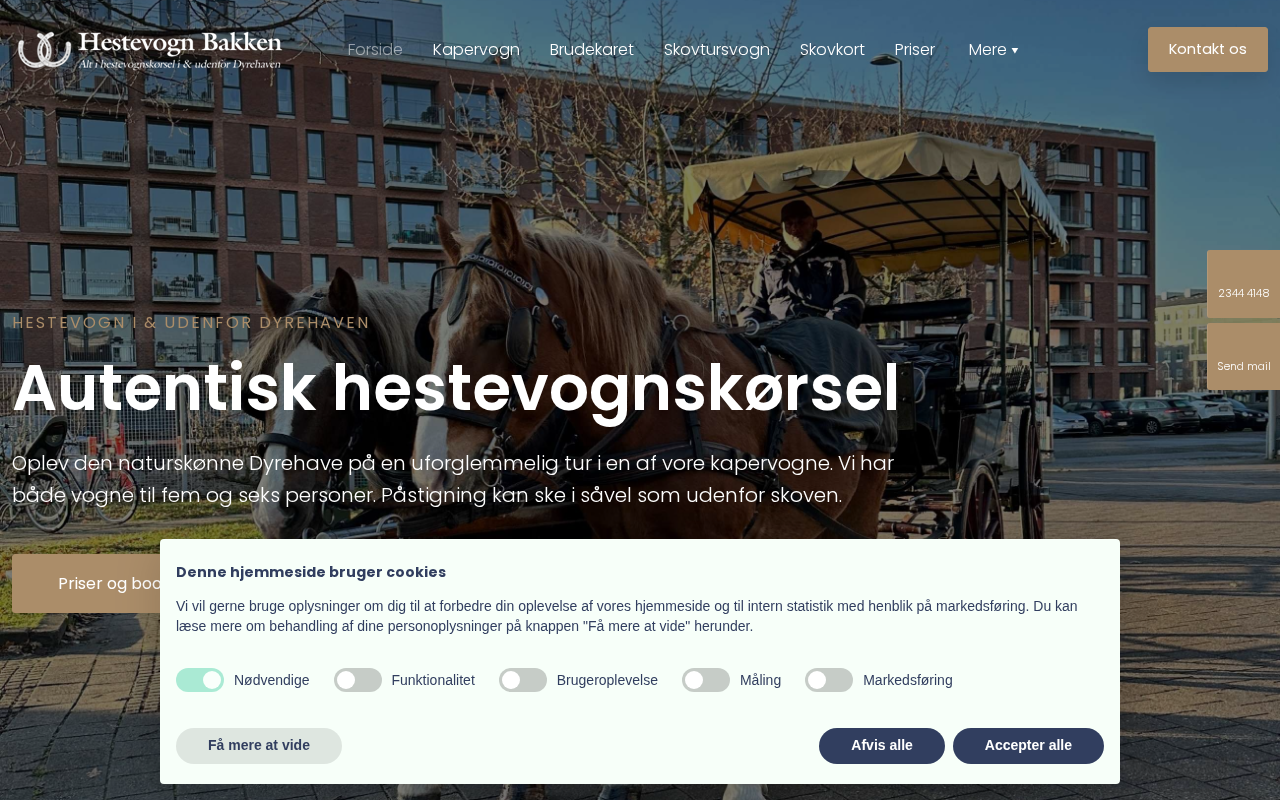Image resolution: width=1280 pixels, height=800 pixels.
Task: Open the Skovkort navigation link
Action: (x=832, y=50)
